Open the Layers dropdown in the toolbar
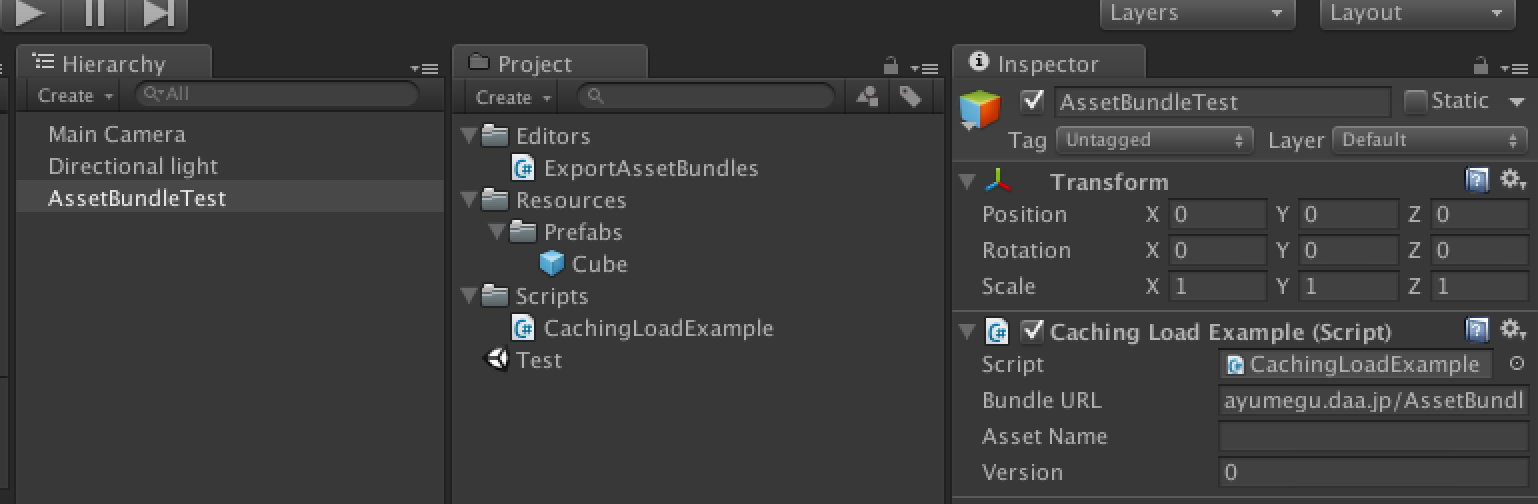This screenshot has height=504, width=1538. click(1197, 13)
